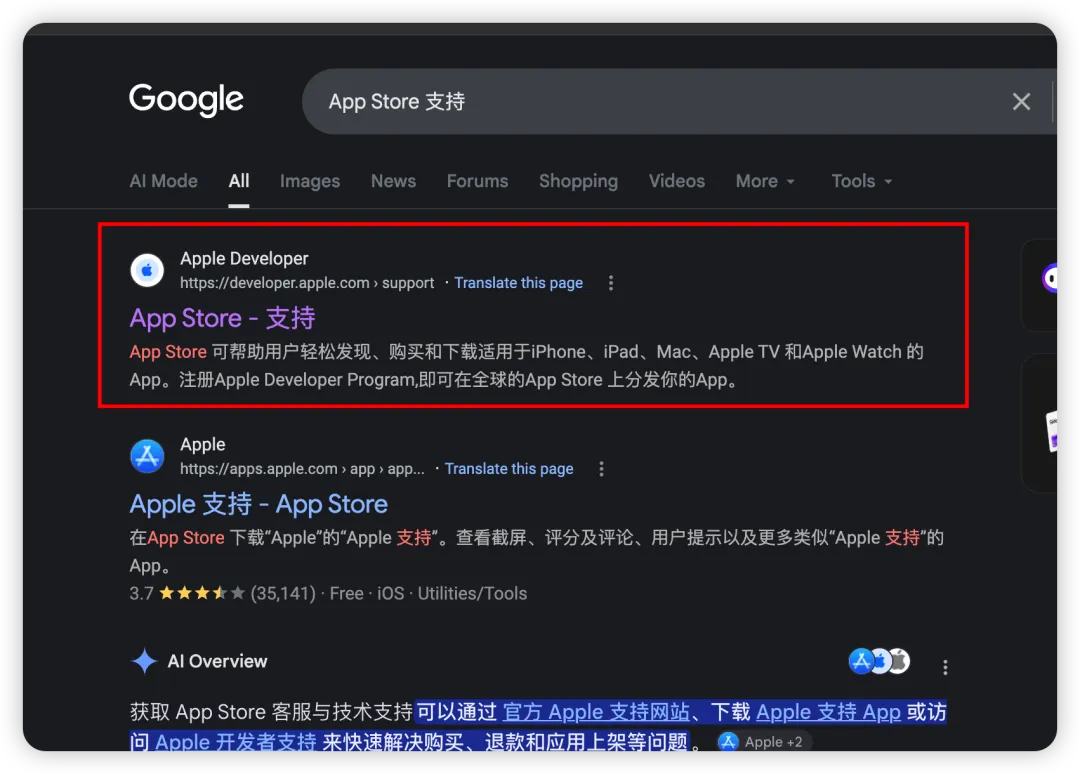The image size is (1080, 774).
Task: Switch to the News tab
Action: (393, 181)
